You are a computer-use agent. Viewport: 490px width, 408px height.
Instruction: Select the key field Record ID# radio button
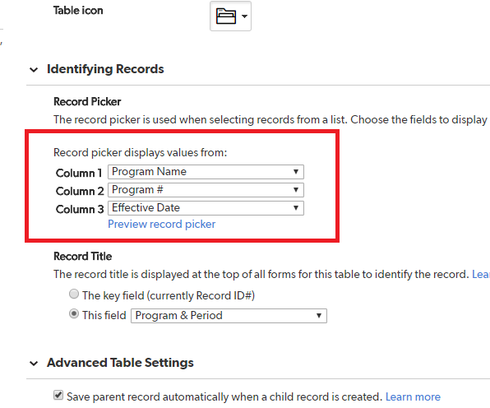click(74, 294)
